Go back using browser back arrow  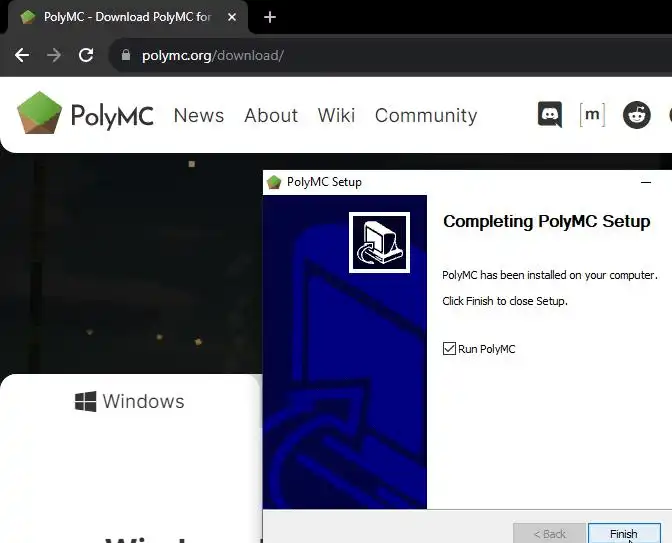[x=22, y=55]
